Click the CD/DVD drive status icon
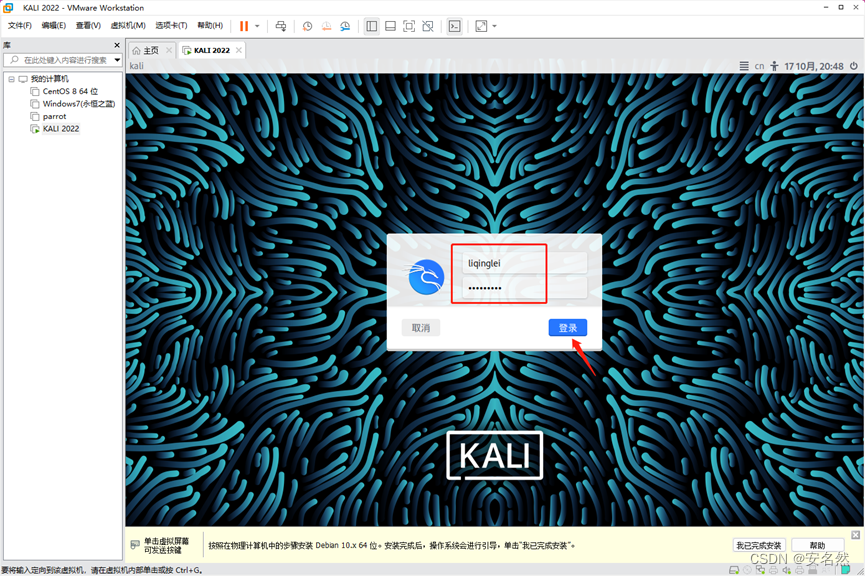 tap(747, 570)
